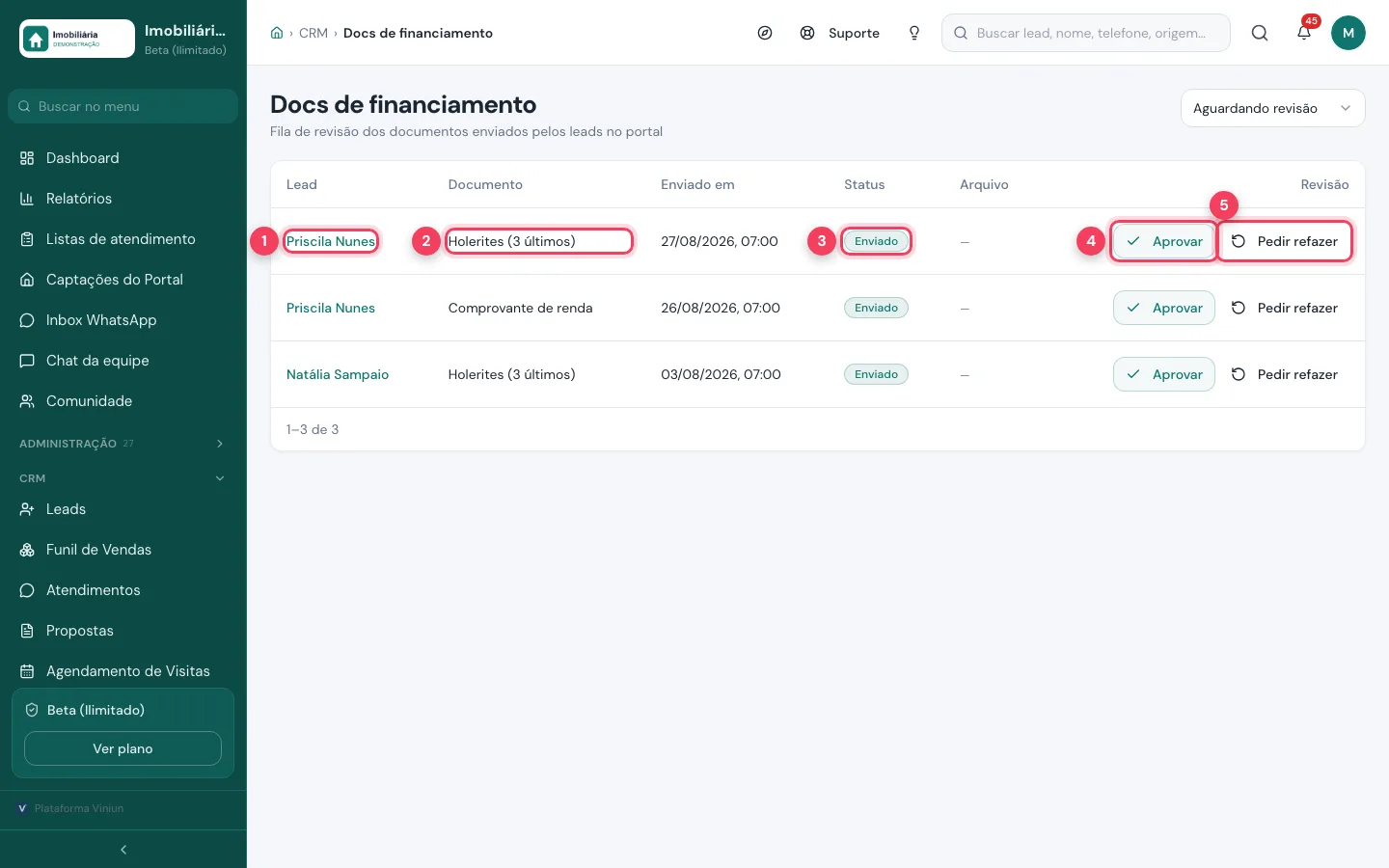Click the Beta (ilimitado) shield icon
The image size is (1389, 868).
point(32,710)
